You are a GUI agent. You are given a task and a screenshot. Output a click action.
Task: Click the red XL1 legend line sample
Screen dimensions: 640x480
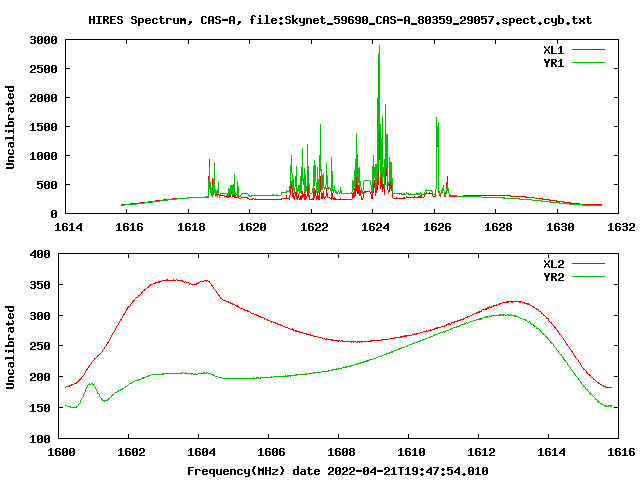[588, 50]
